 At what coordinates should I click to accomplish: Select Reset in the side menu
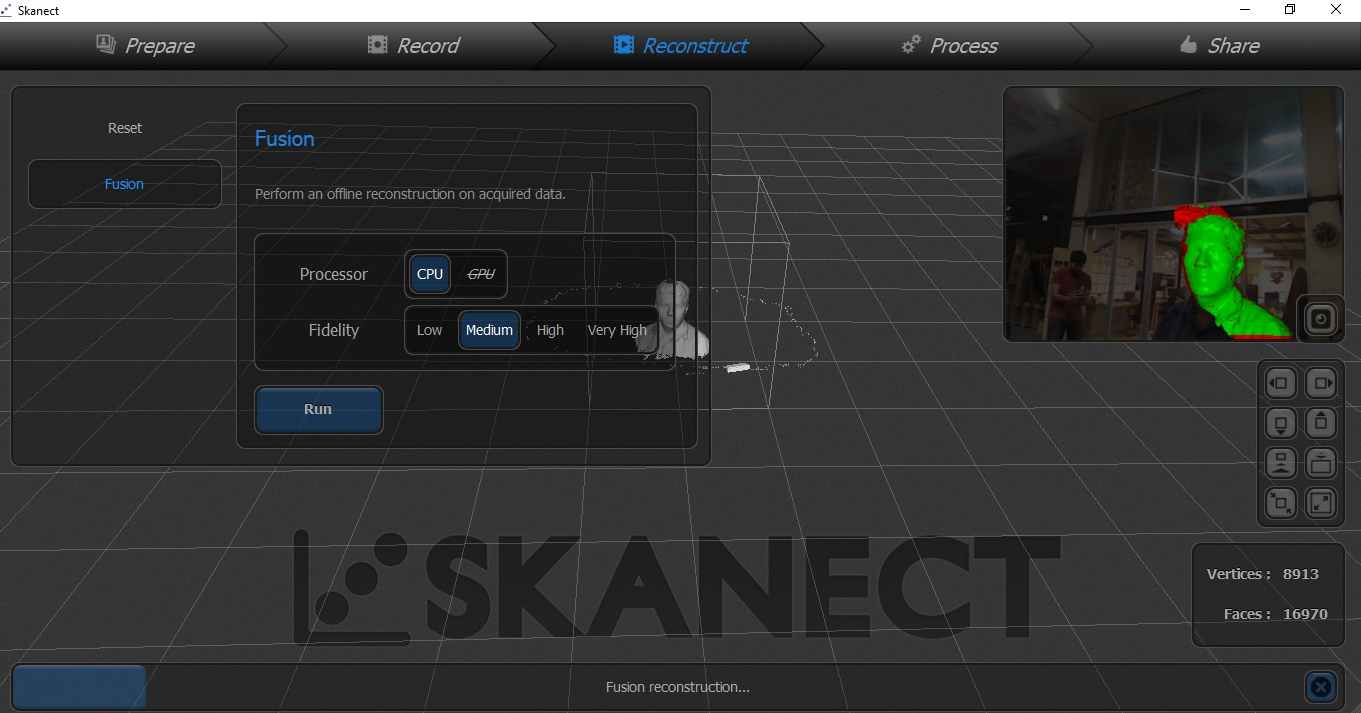(125, 128)
